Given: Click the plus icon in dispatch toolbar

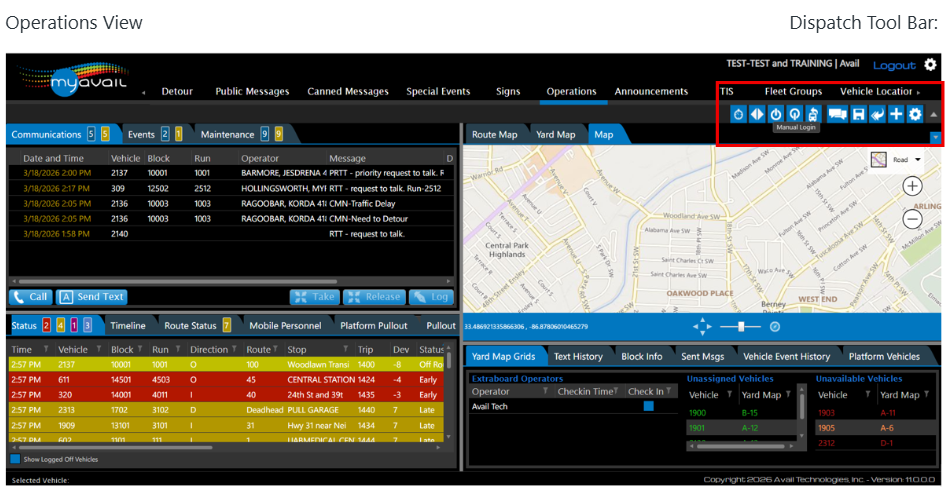Looking at the screenshot, I should tap(896, 114).
